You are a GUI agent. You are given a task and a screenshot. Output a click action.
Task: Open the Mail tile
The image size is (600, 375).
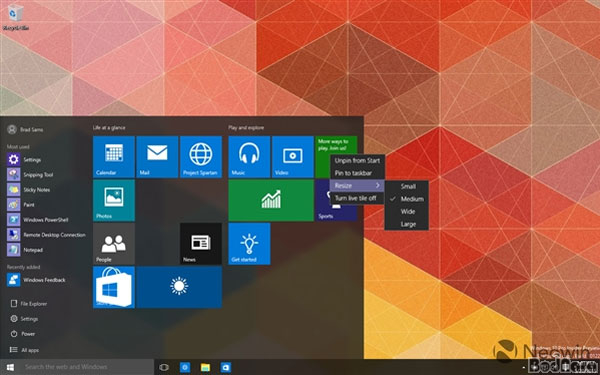tap(157, 157)
